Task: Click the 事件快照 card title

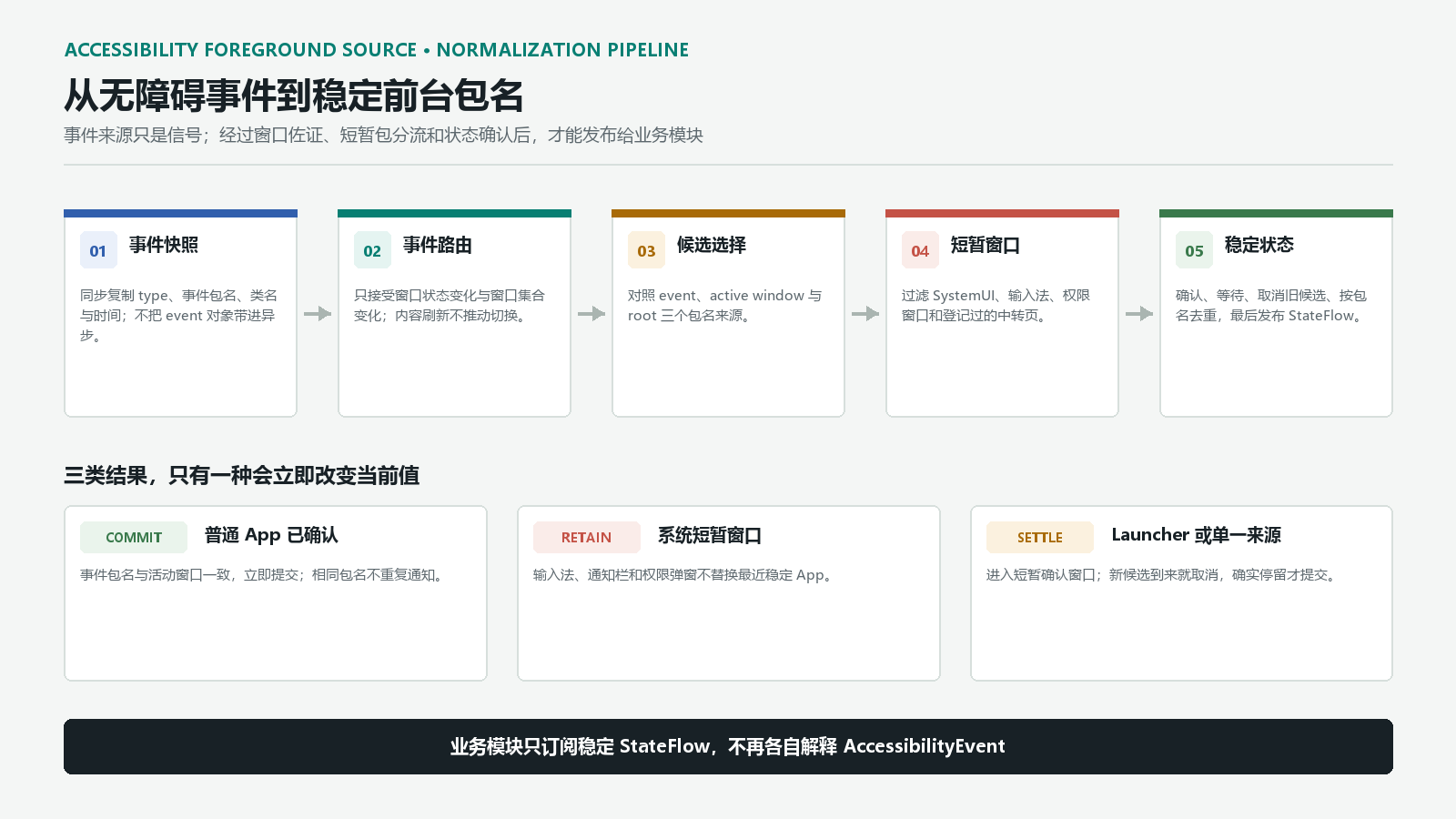Action: click(164, 245)
